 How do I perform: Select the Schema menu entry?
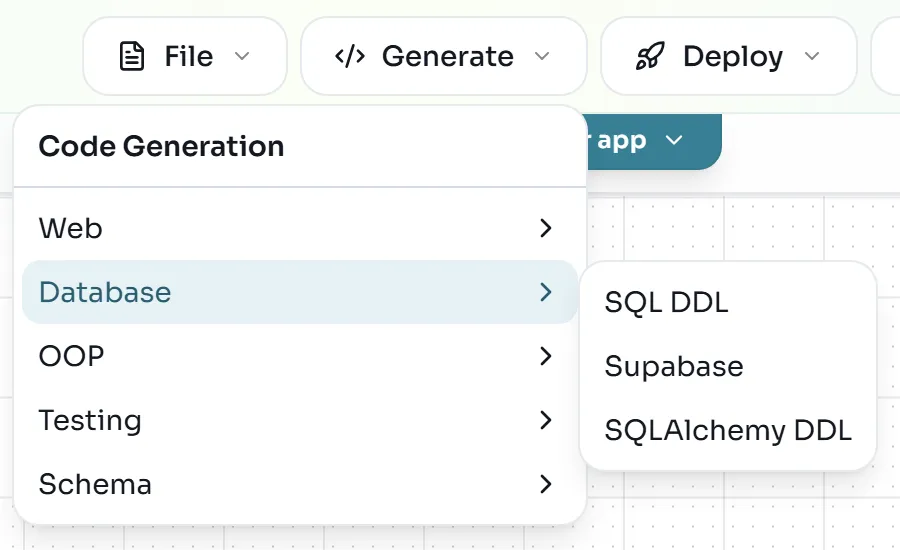(300, 484)
